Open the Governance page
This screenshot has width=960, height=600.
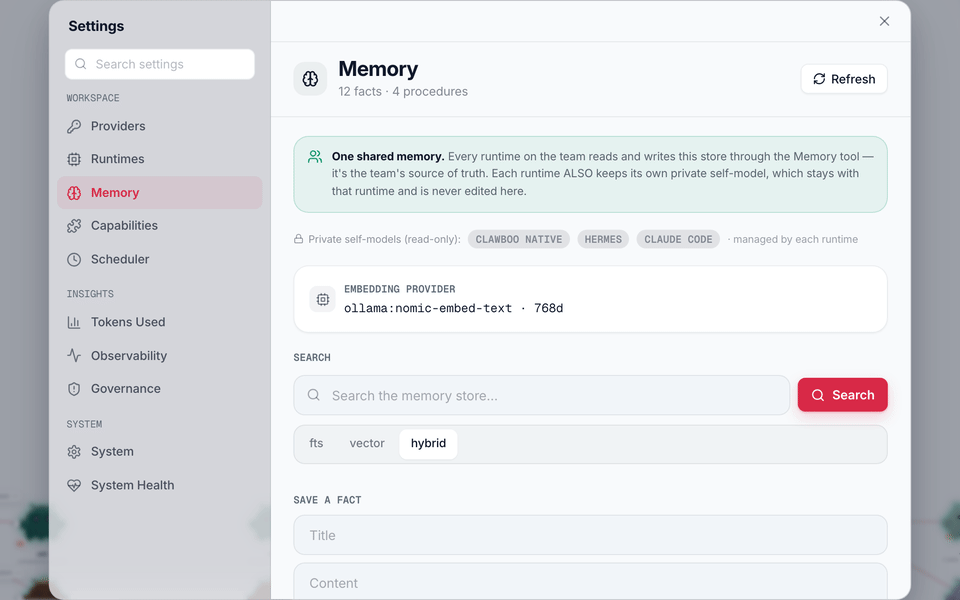(x=159, y=389)
